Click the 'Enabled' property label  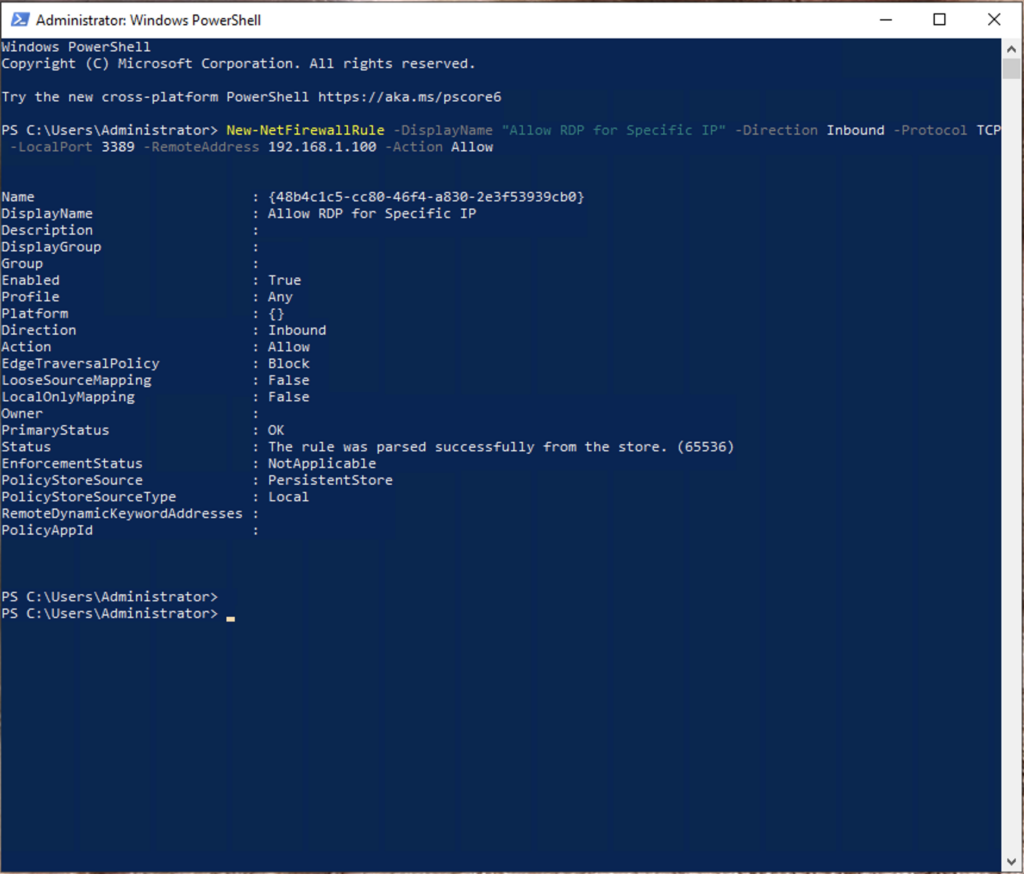pos(30,280)
